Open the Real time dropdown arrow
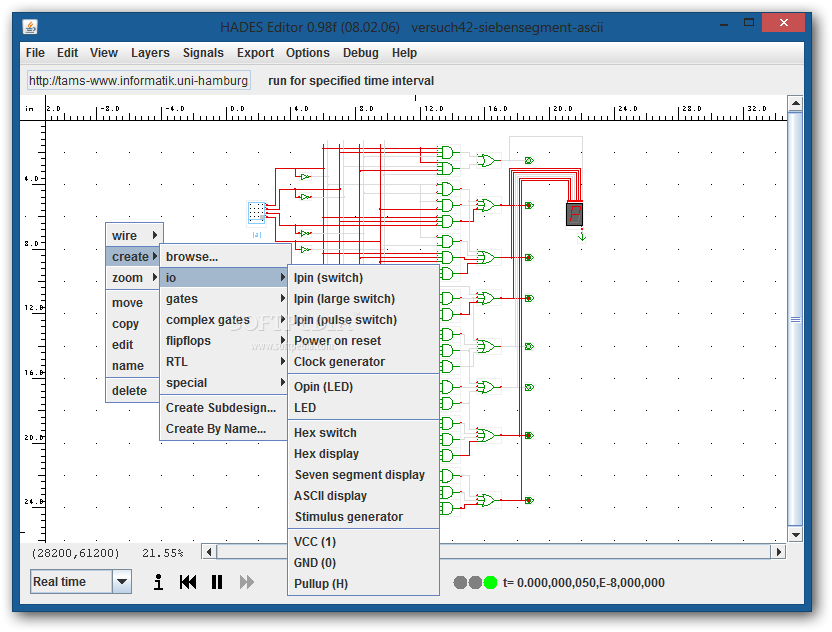Image resolution: width=832 pixels, height=632 pixels. tap(122, 582)
